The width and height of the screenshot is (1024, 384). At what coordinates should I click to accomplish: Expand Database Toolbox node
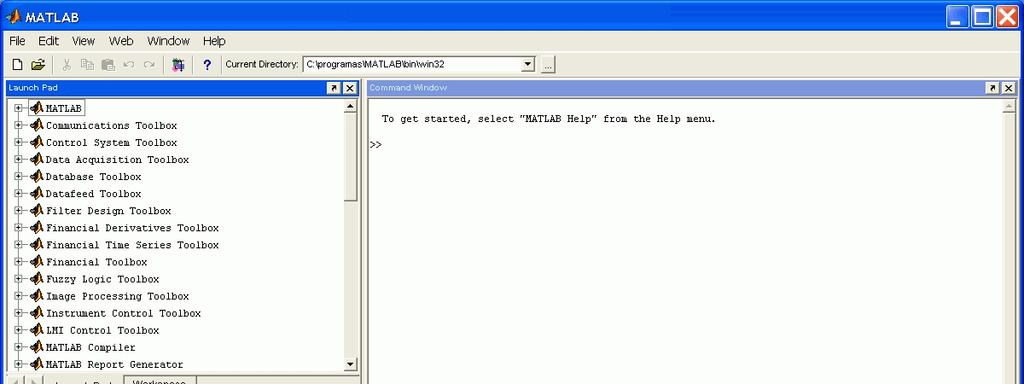(18, 176)
